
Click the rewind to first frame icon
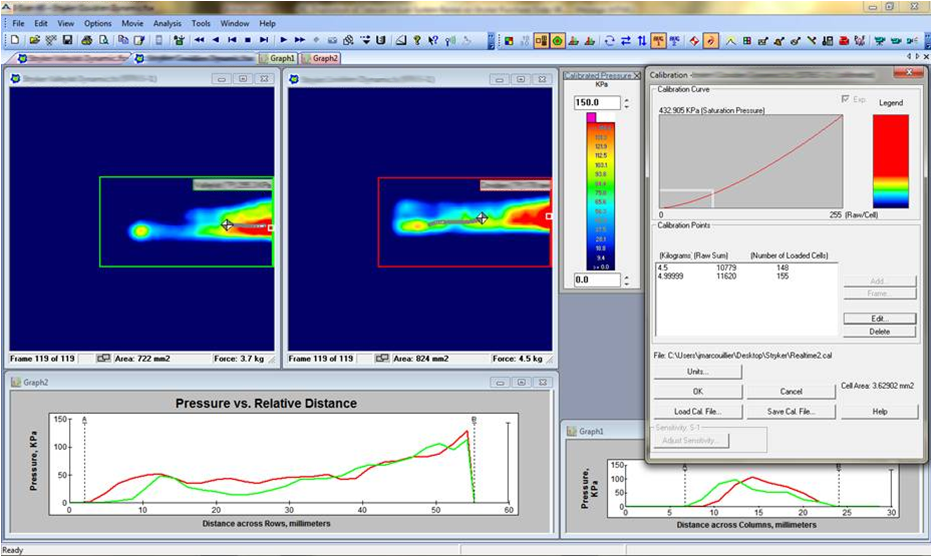pos(198,40)
